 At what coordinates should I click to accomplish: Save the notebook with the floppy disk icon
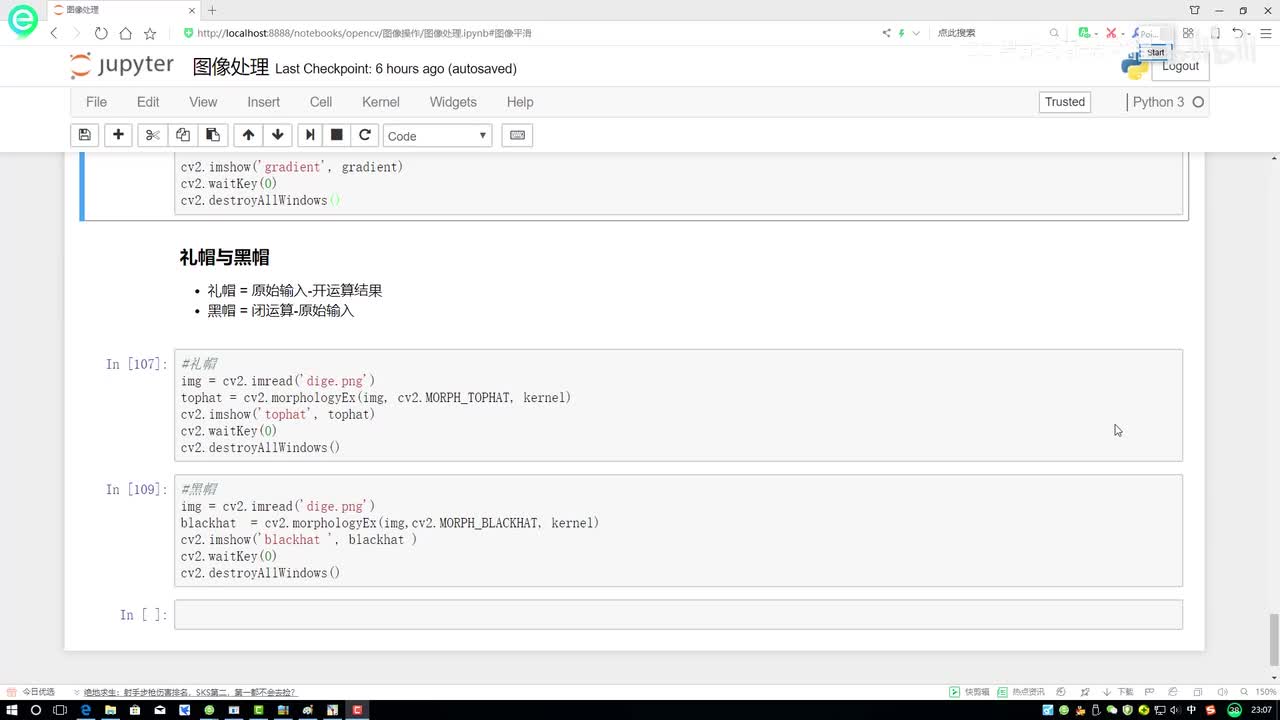point(85,135)
